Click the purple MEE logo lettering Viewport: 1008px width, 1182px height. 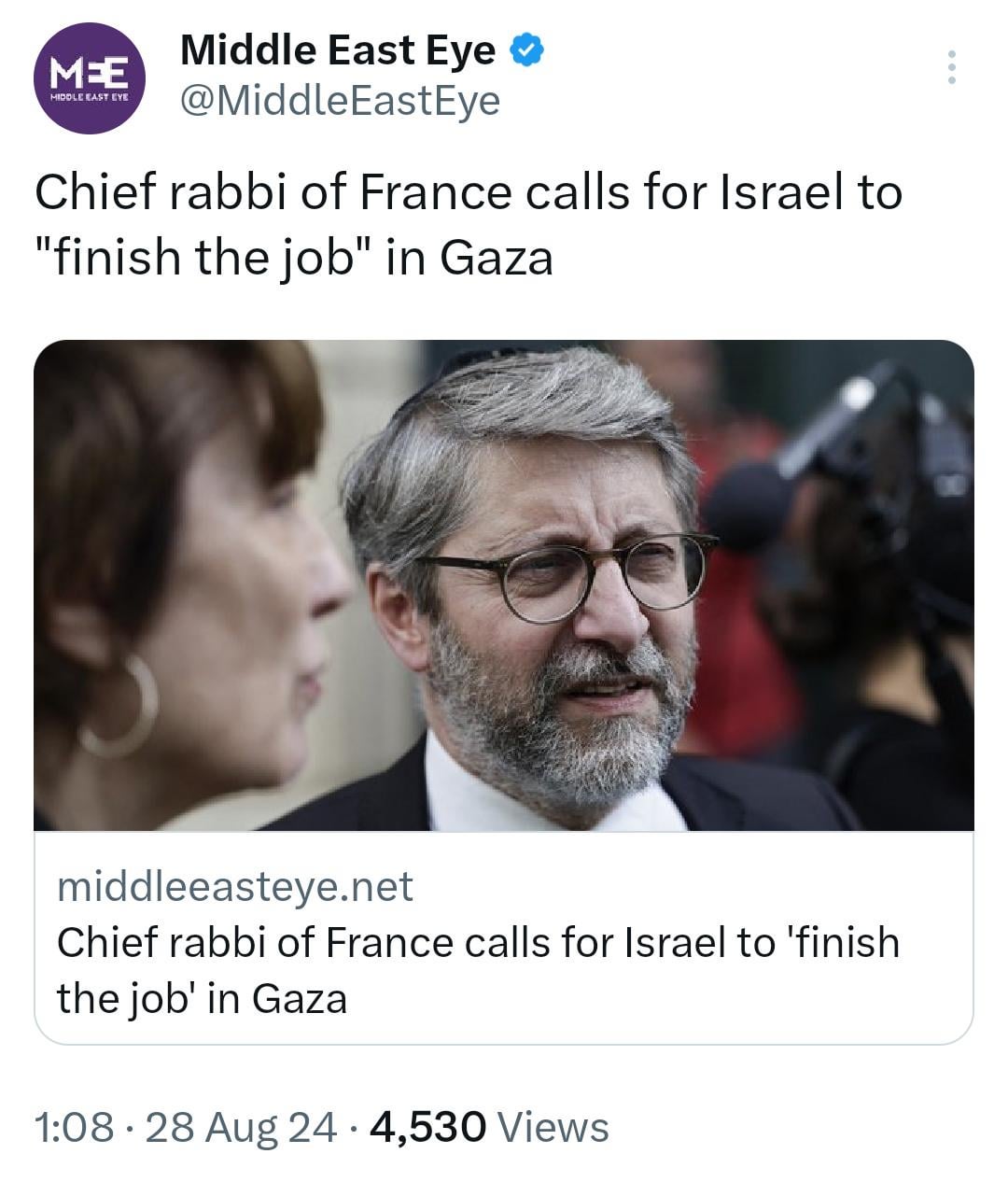point(89,71)
